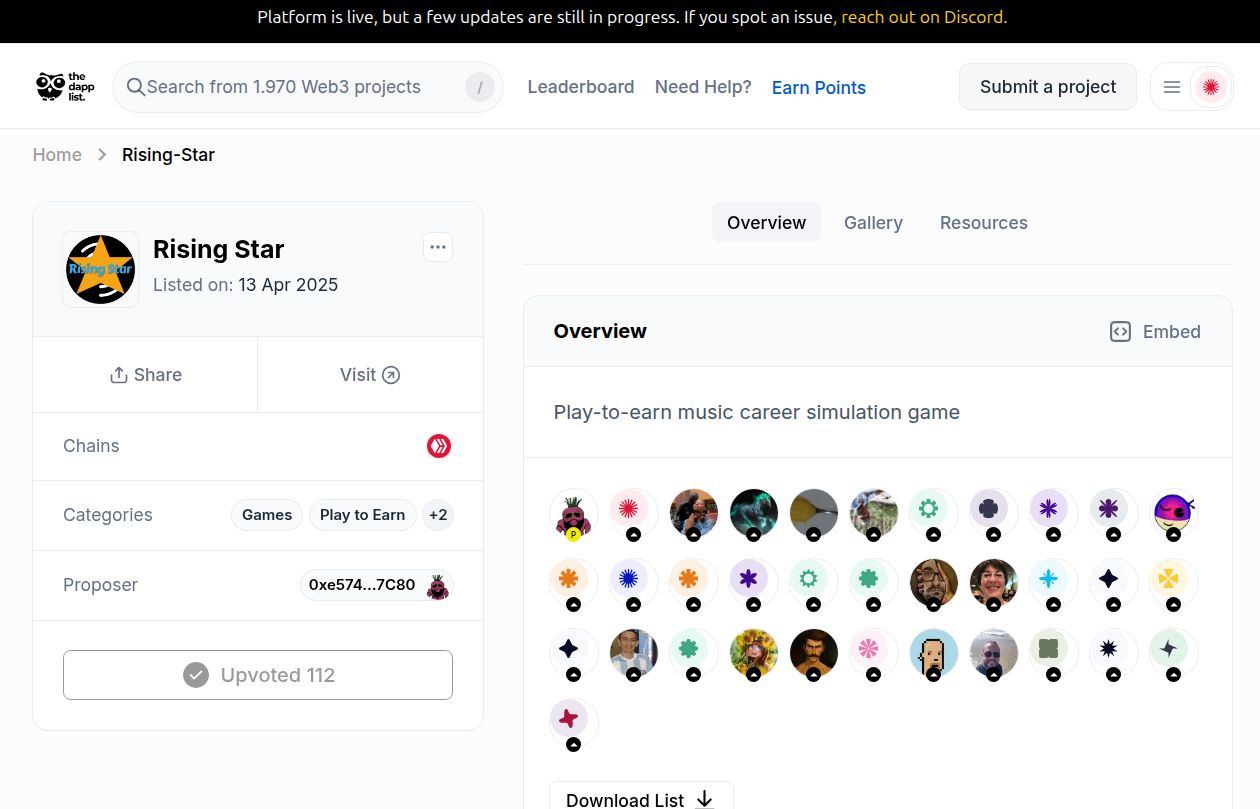Click the Rising-Star breadcrumb text
This screenshot has width=1260, height=809.
168,155
